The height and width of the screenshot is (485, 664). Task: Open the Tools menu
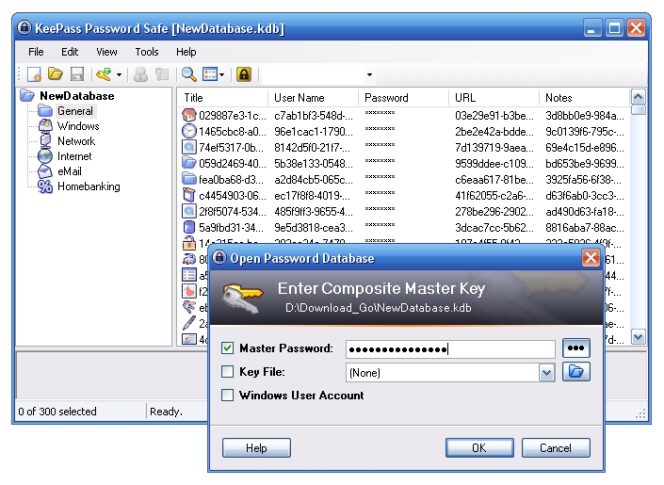click(x=147, y=52)
